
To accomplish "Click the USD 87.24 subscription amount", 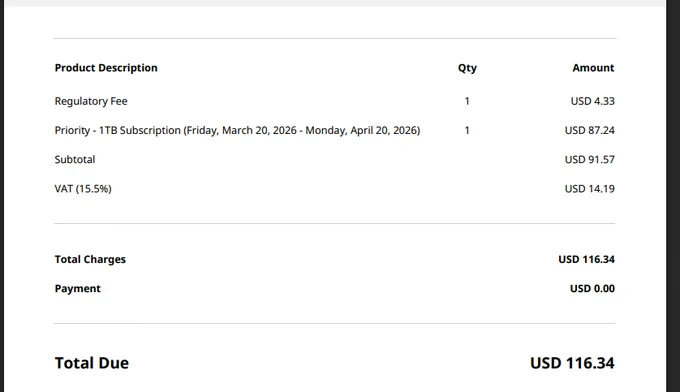I will click(589, 130).
